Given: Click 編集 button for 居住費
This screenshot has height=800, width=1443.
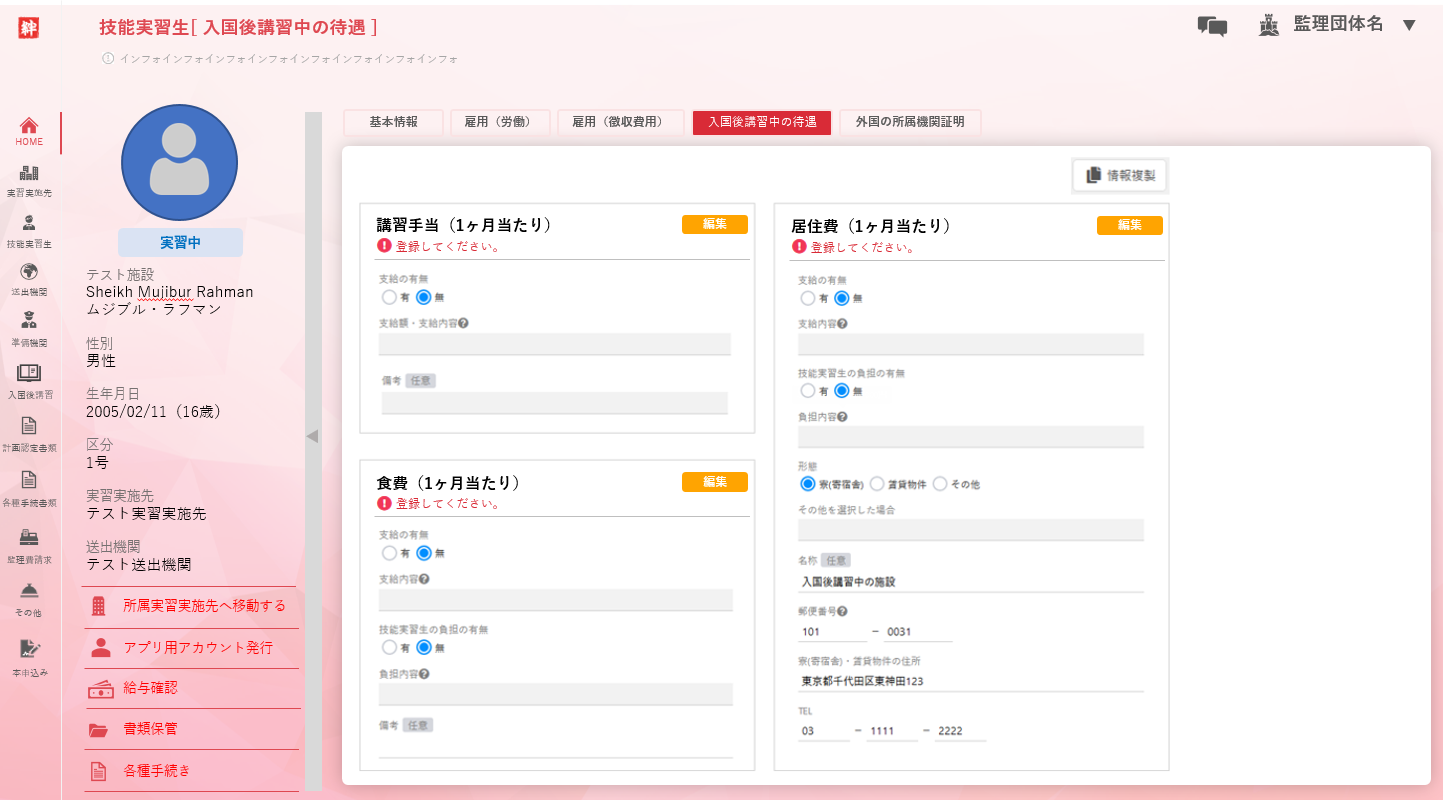Looking at the screenshot, I should [1129, 225].
